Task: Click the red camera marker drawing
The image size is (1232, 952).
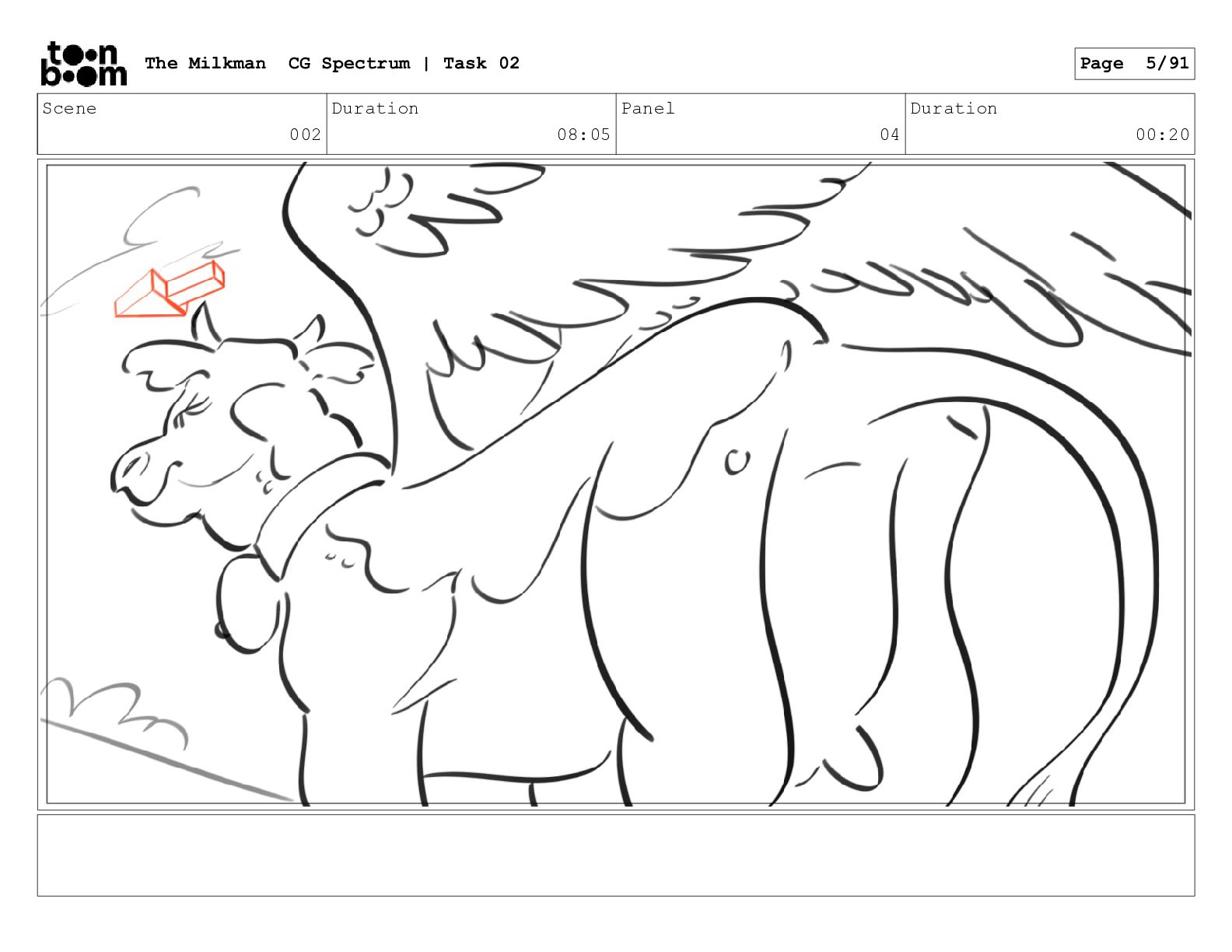Action: click(x=170, y=289)
